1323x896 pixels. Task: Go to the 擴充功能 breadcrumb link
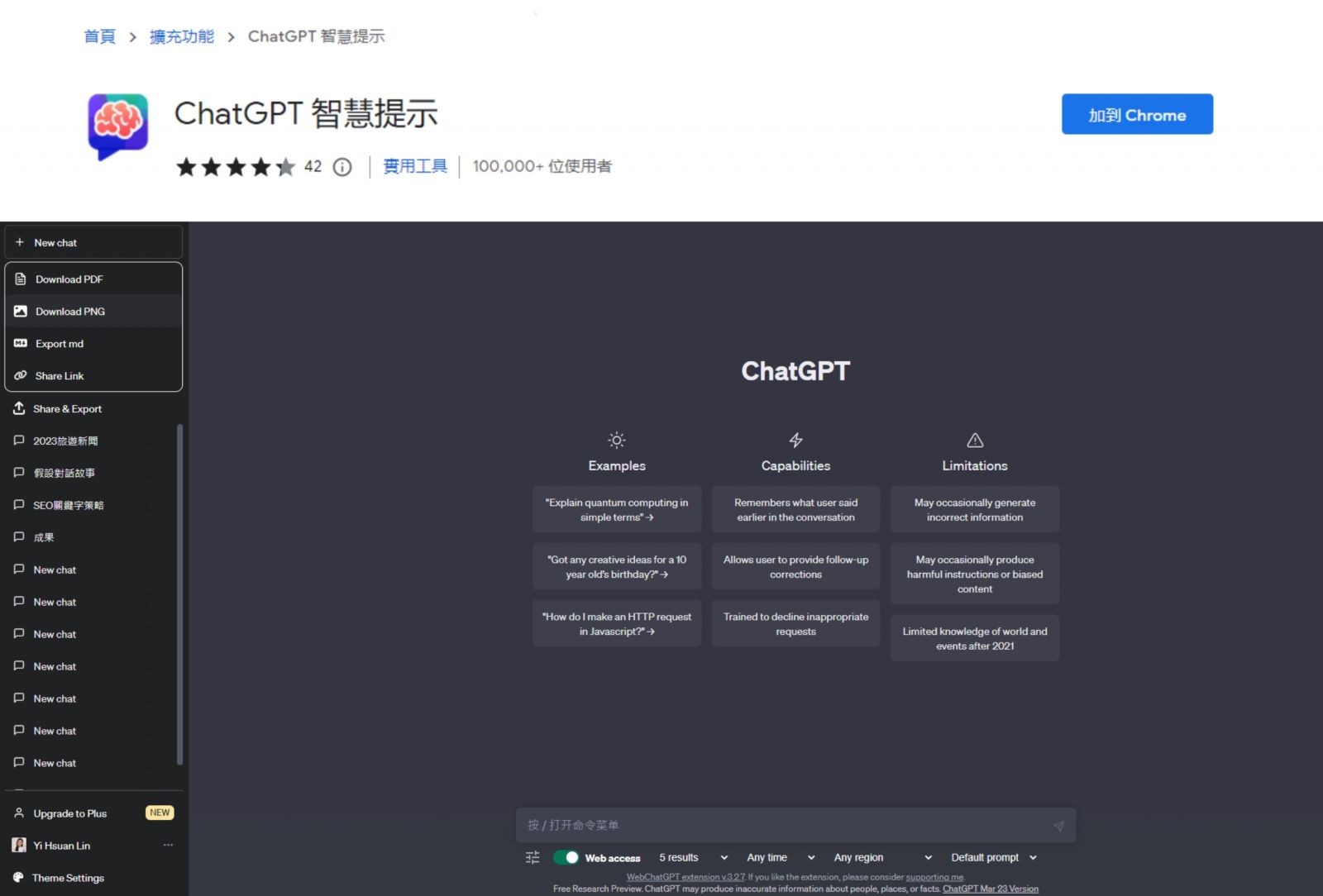tap(182, 36)
